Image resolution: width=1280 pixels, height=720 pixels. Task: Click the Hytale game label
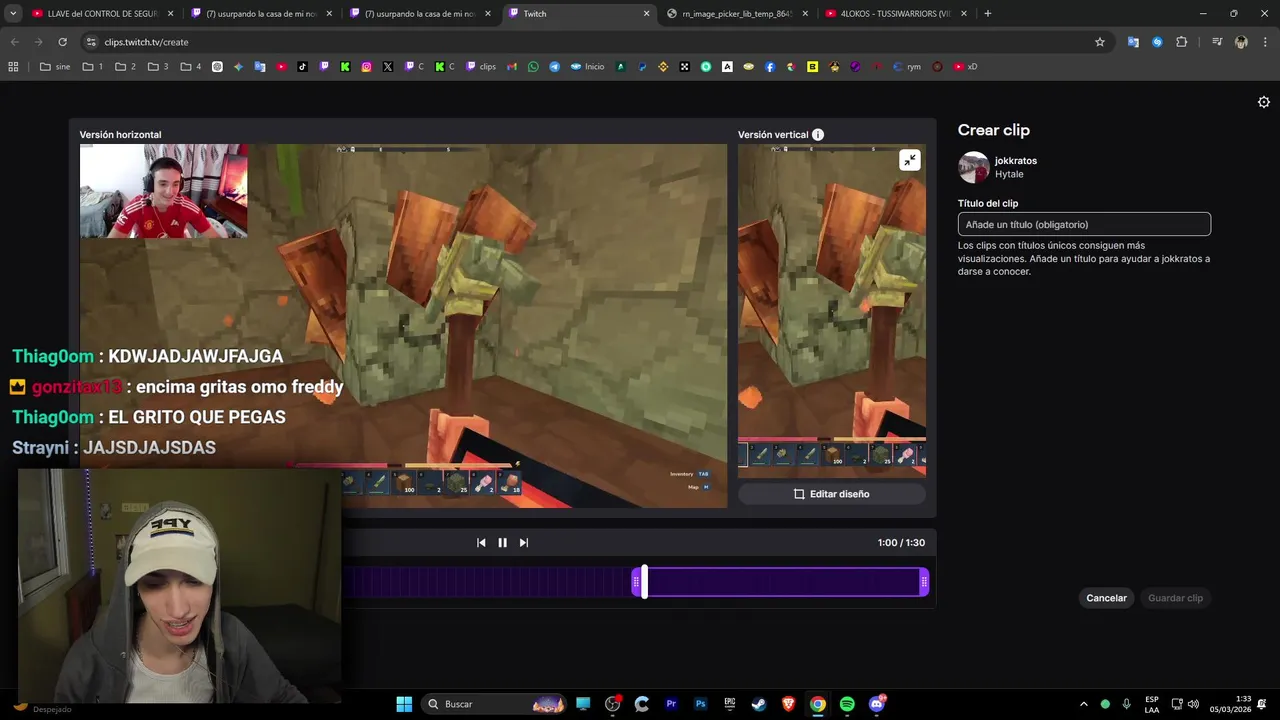pyautogui.click(x=1009, y=174)
